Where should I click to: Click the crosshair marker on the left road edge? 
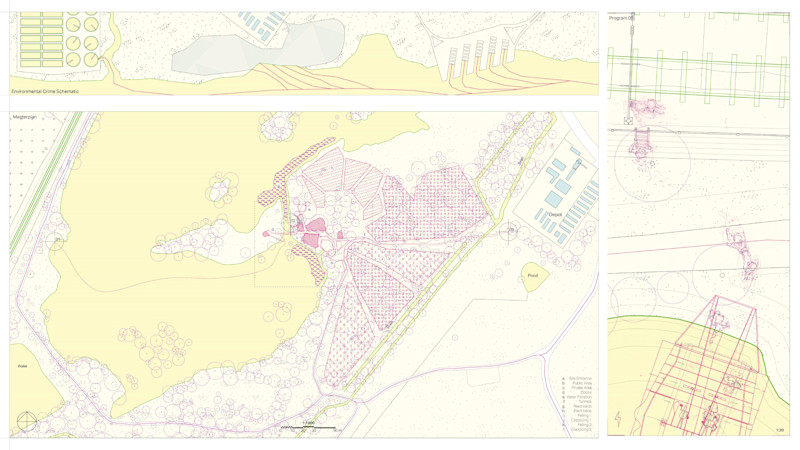coord(55,242)
